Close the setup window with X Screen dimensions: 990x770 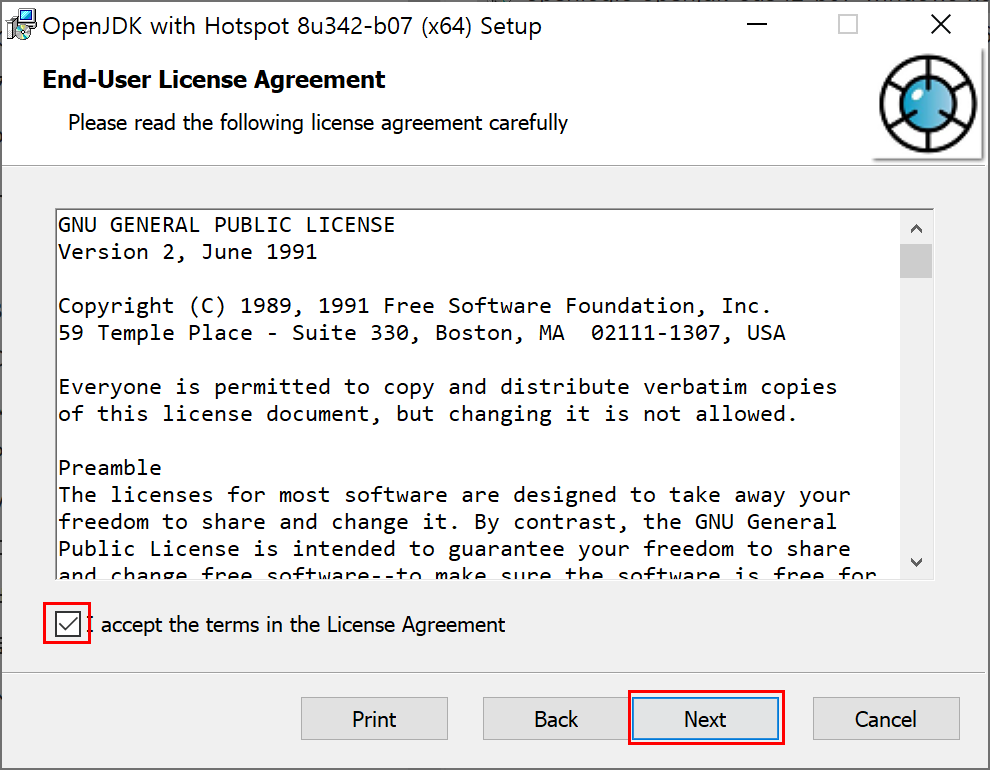pos(941,25)
